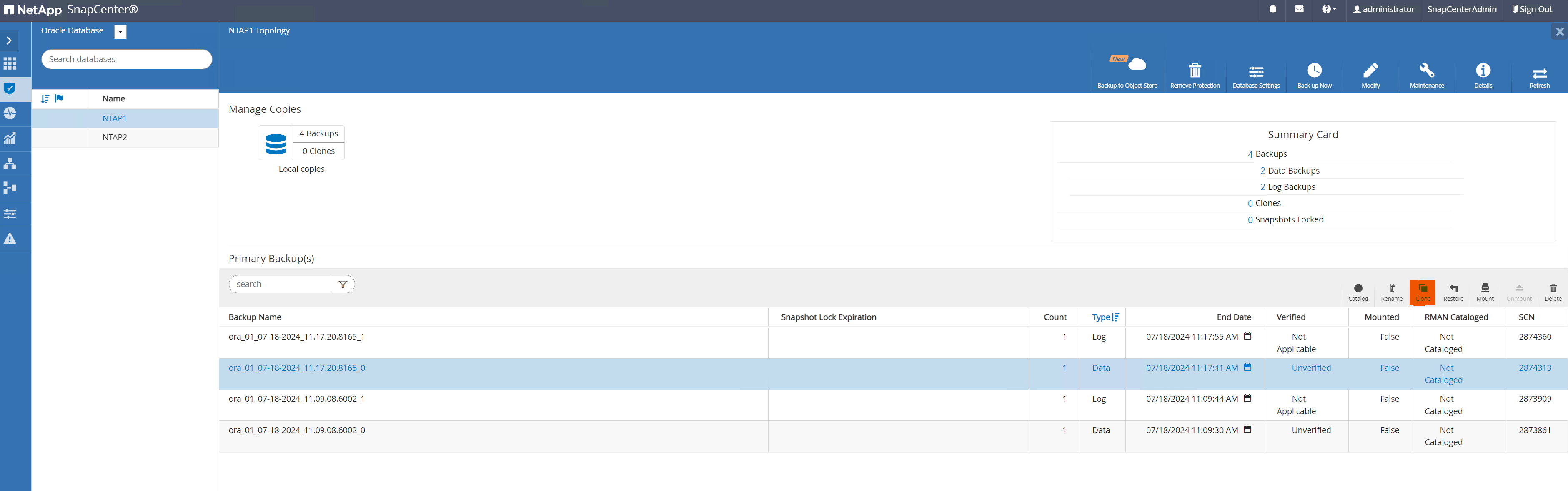Click the Oracle Database tab

tap(71, 30)
